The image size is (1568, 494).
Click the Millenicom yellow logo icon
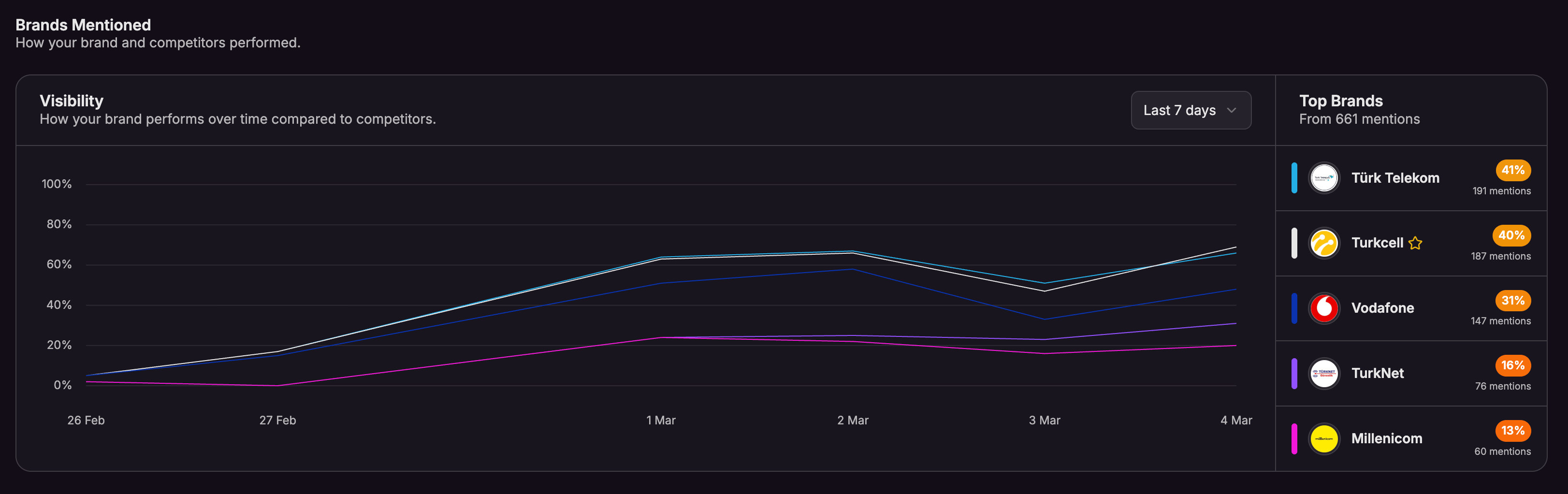[1324, 438]
